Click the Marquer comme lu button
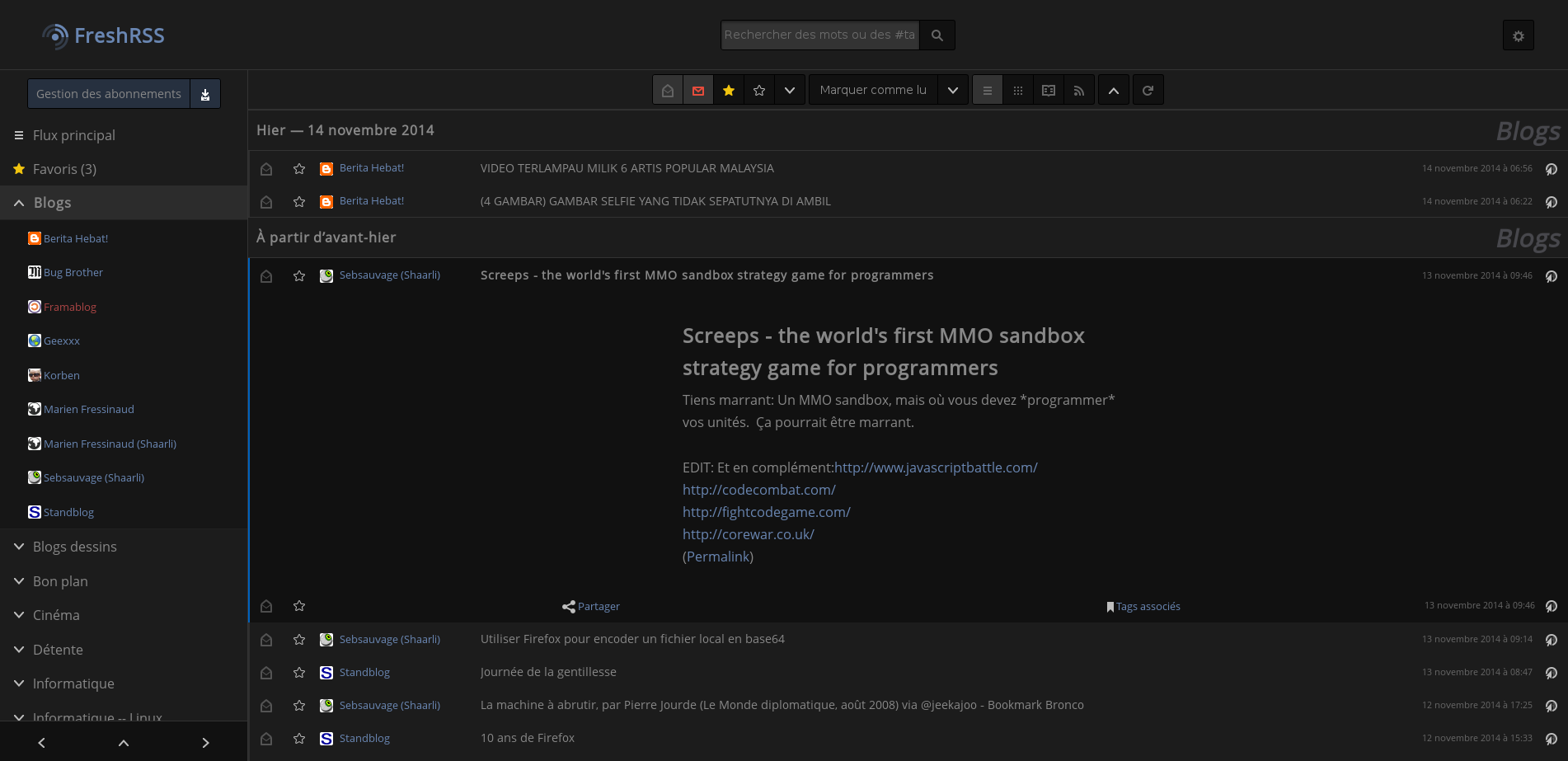1568x761 pixels. pyautogui.click(x=872, y=90)
